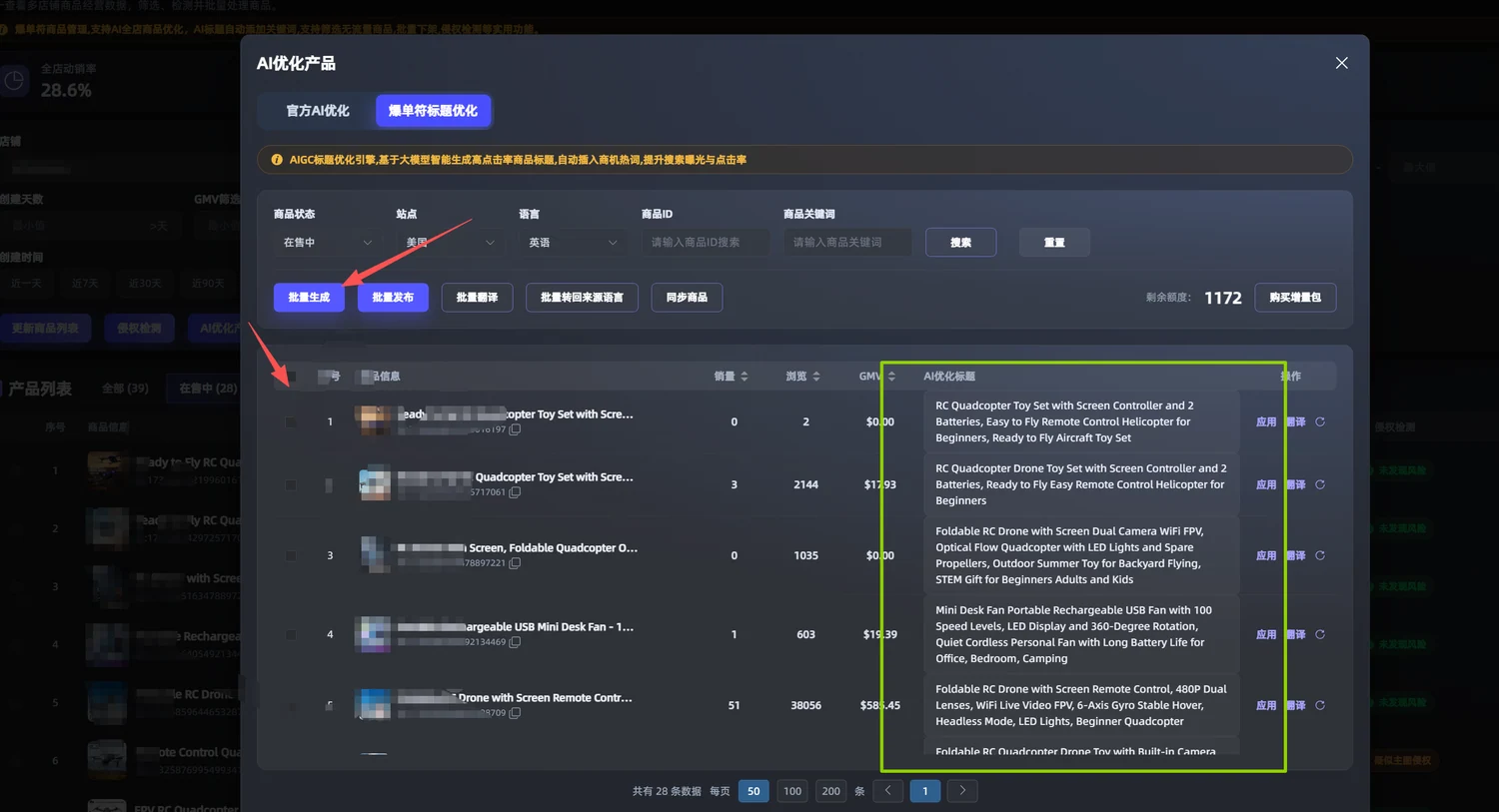
Task: Tick the checkbox for the 2144-views row
Action: coord(291,484)
